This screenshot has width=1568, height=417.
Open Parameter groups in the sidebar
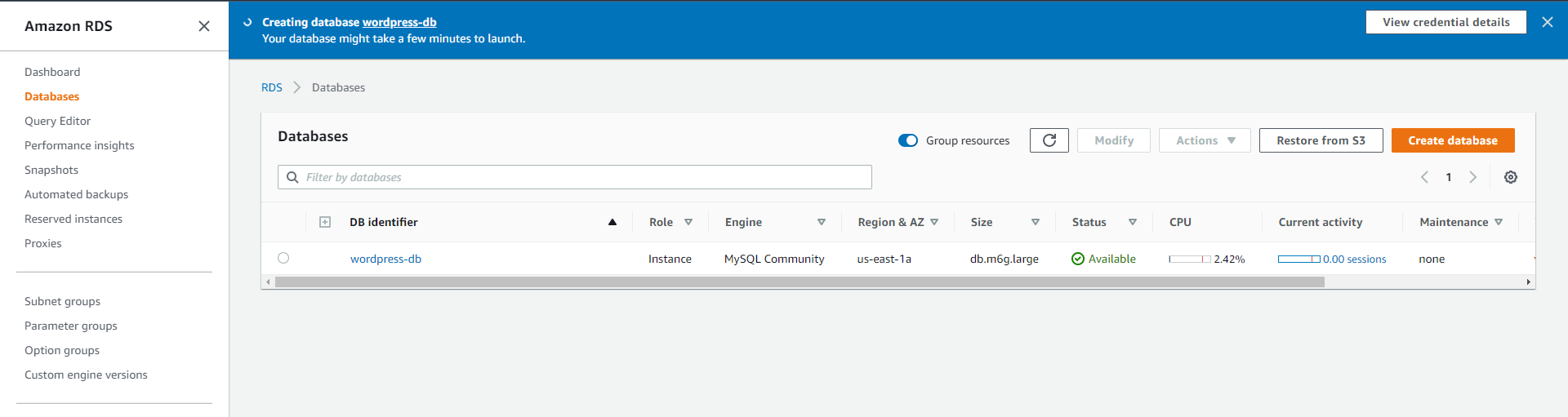(x=71, y=326)
